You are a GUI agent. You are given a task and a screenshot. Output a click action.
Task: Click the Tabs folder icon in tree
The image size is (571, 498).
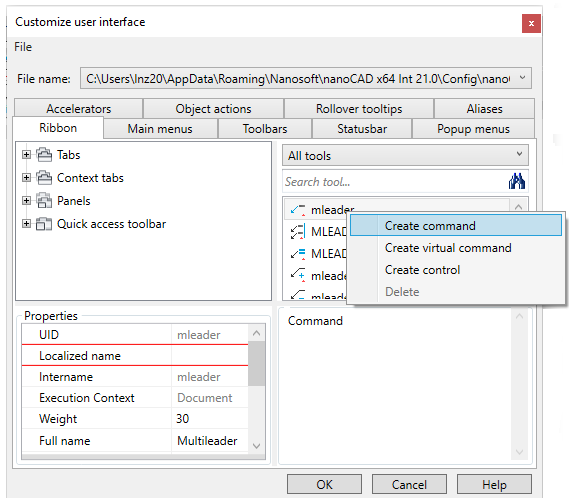click(44, 155)
